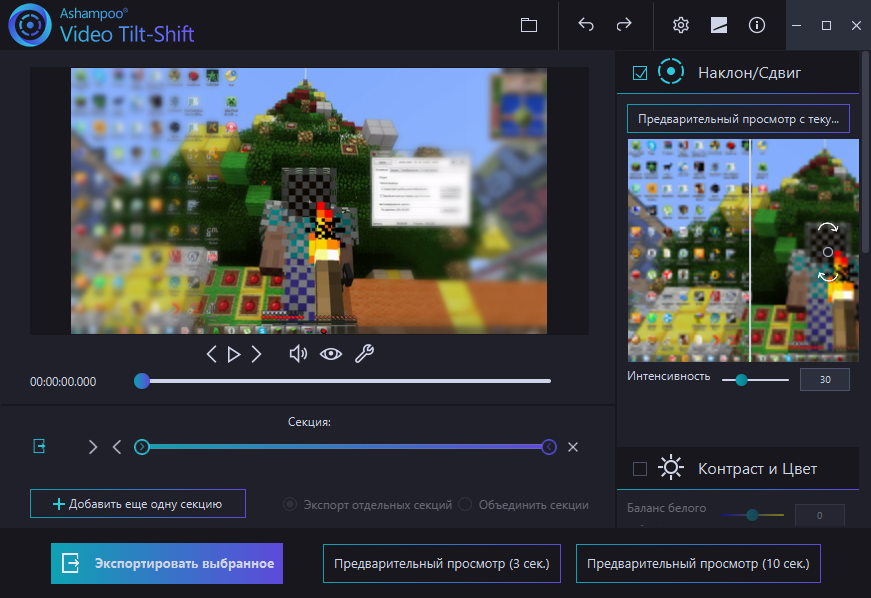The image size is (871, 598).
Task: Click the right panel vertical scrollbar
Action: pos(865,151)
